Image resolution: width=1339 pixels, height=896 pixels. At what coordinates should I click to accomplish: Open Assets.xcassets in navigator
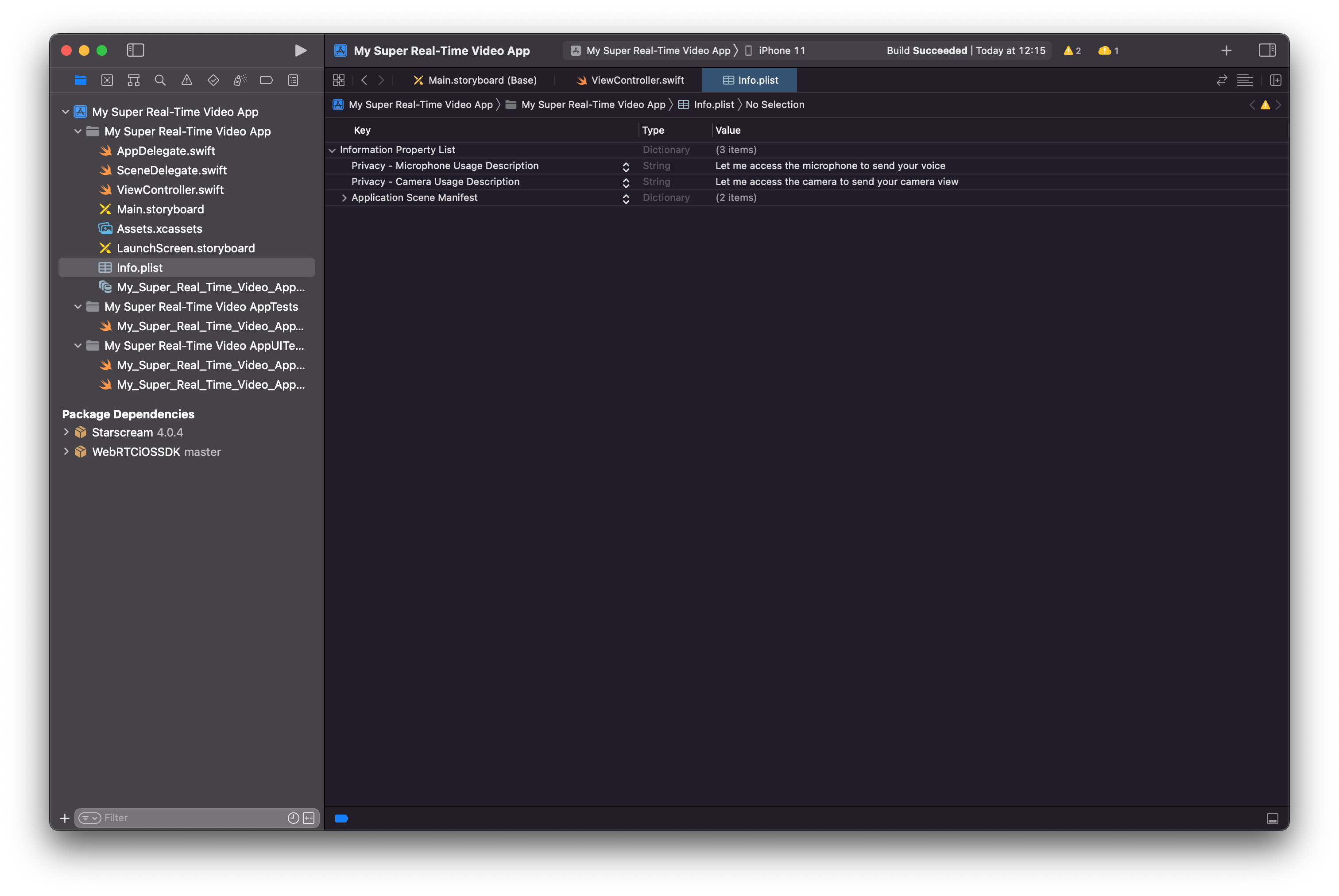coord(159,228)
